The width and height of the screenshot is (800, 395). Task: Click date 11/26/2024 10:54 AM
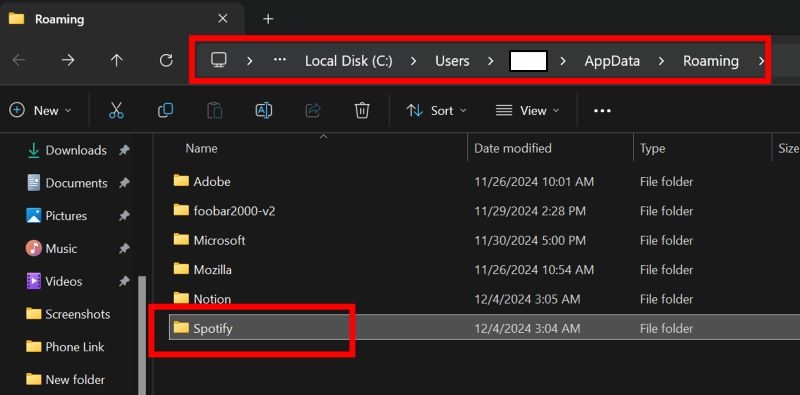[x=534, y=269]
